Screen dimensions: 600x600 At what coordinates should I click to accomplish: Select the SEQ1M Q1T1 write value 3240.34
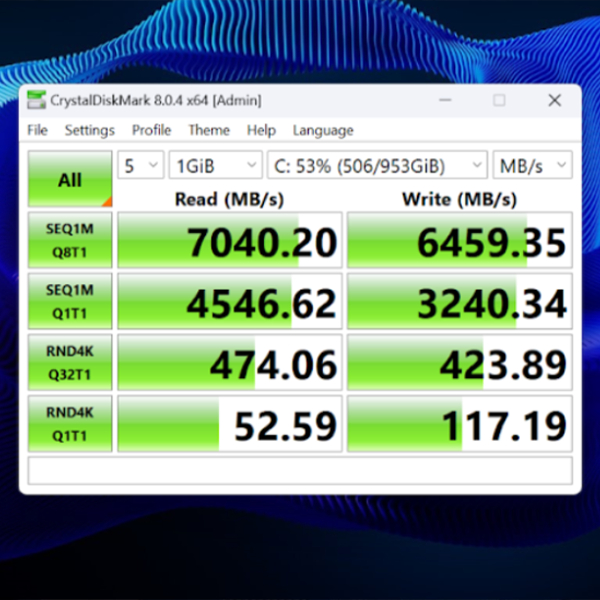(x=460, y=302)
